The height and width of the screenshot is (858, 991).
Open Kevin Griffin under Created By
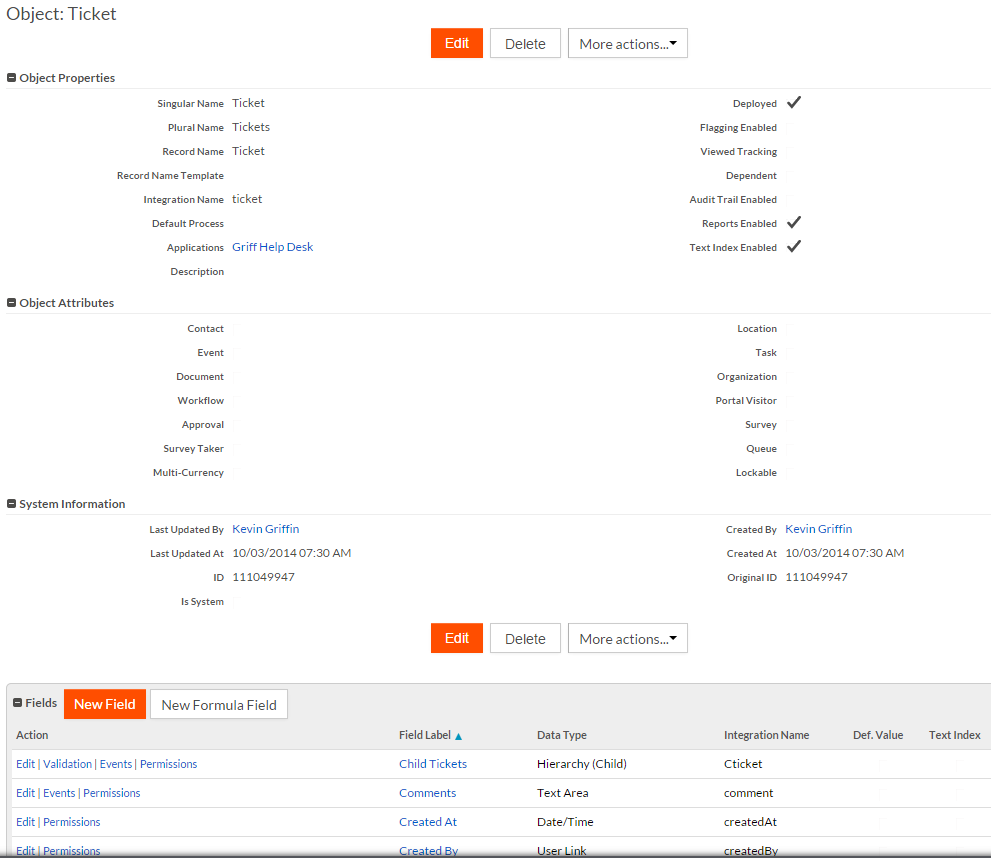click(818, 529)
